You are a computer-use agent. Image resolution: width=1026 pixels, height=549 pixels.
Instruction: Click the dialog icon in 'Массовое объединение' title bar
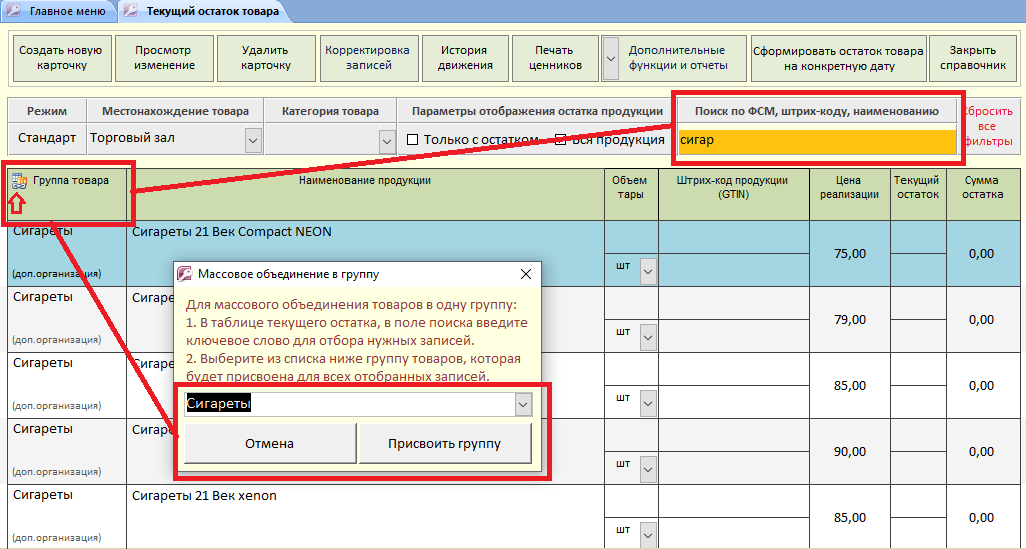[x=184, y=273]
